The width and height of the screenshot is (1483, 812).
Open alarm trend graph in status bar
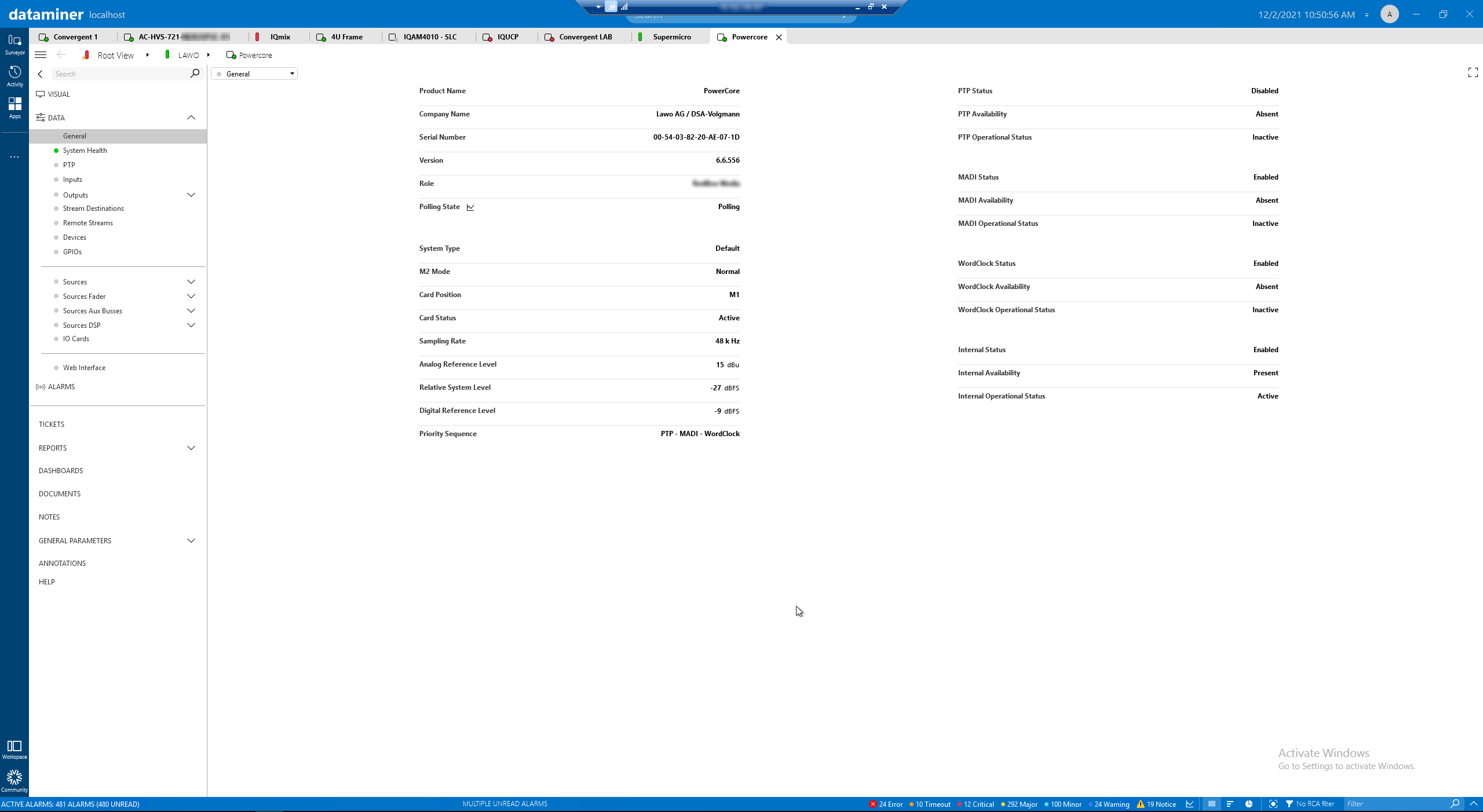(1190, 804)
